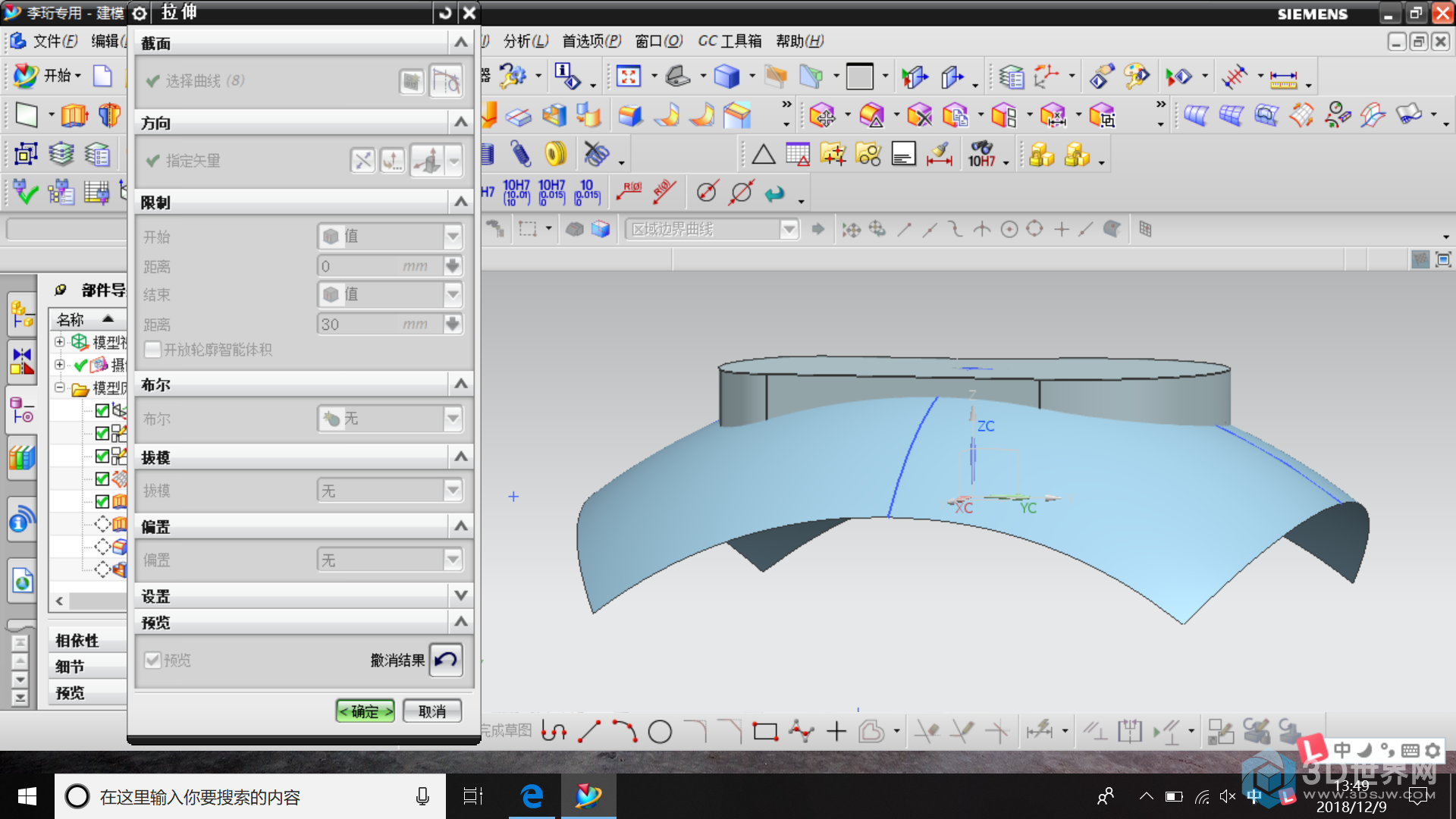Viewport: 1456px width, 819px height.
Task: Open Task View on taskbar
Action: pyautogui.click(x=473, y=796)
